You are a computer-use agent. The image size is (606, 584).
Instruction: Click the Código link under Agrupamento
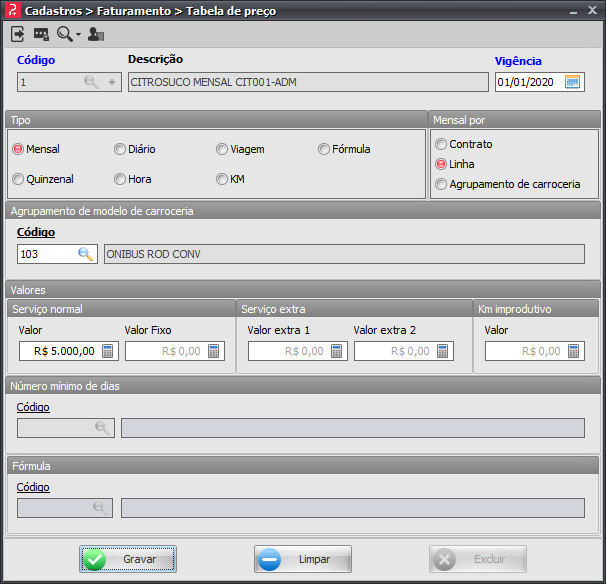[x=36, y=232]
